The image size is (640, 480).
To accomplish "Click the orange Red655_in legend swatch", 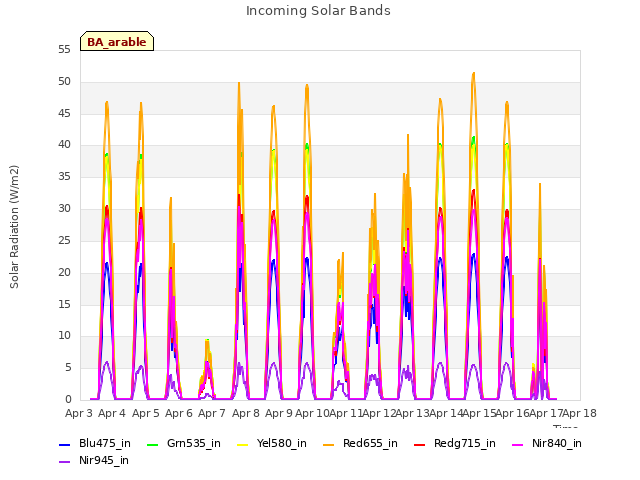I will click(329, 444).
